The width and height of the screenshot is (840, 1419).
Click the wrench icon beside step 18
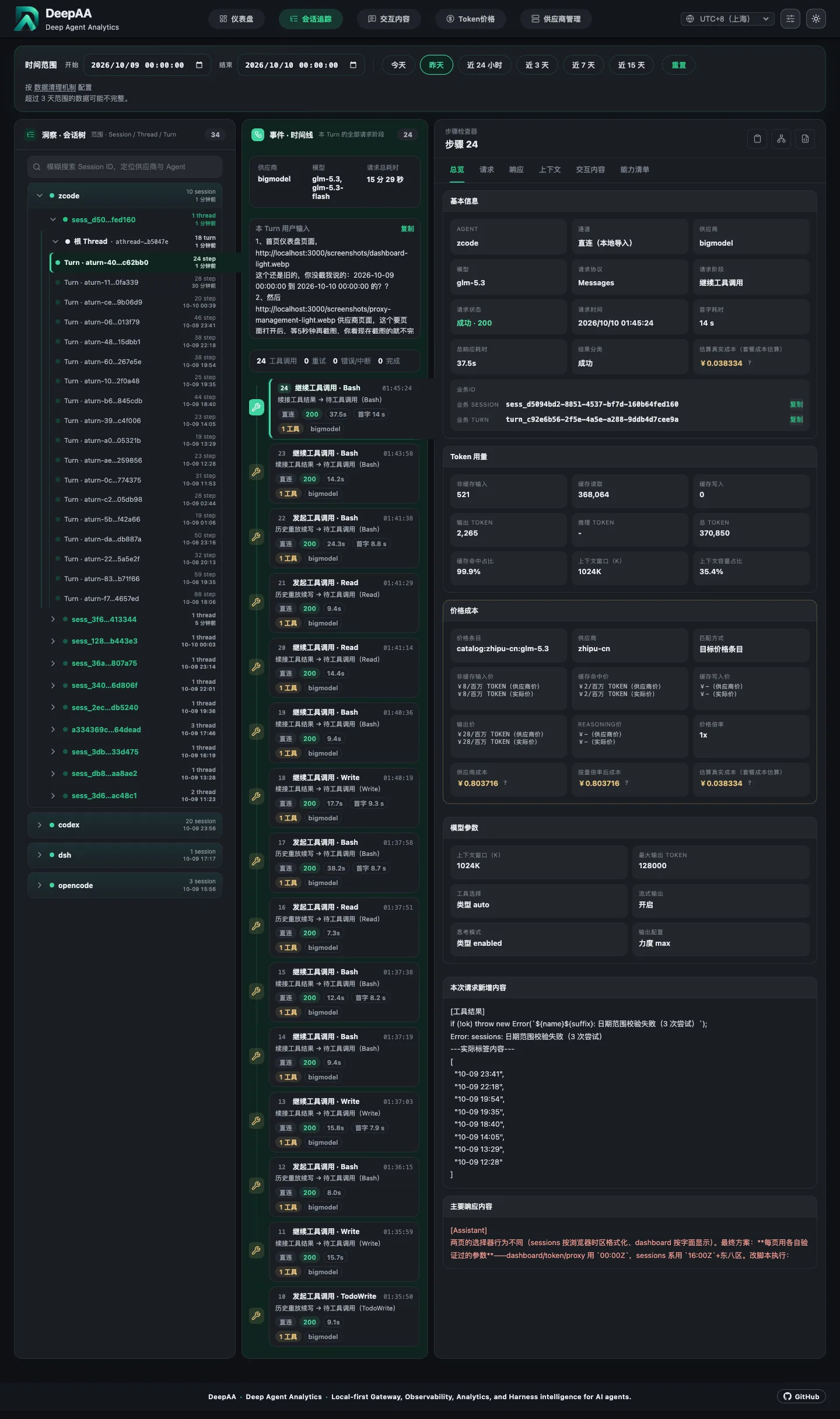point(256,796)
